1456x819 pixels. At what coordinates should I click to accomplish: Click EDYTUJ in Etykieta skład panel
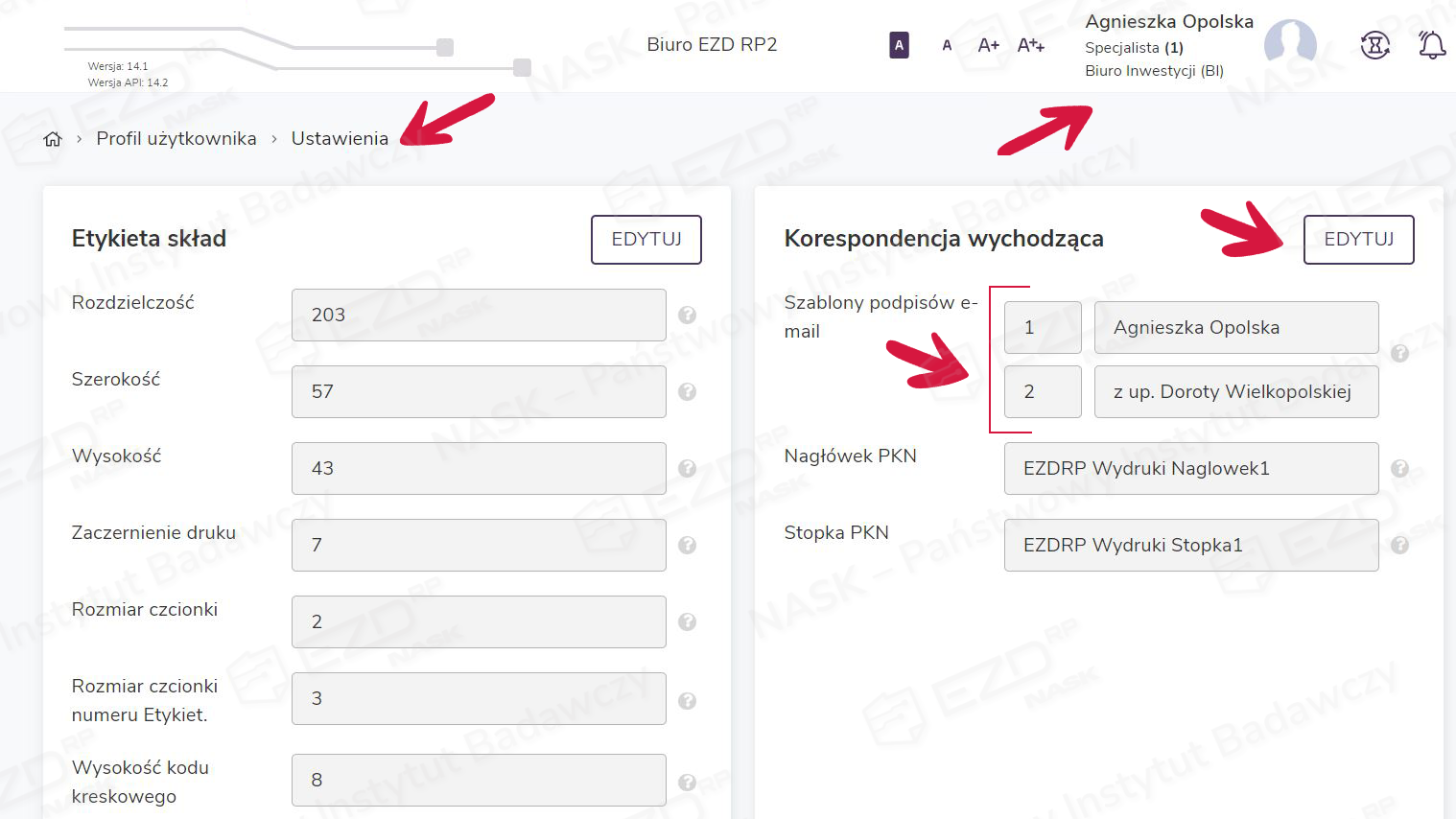(x=646, y=239)
